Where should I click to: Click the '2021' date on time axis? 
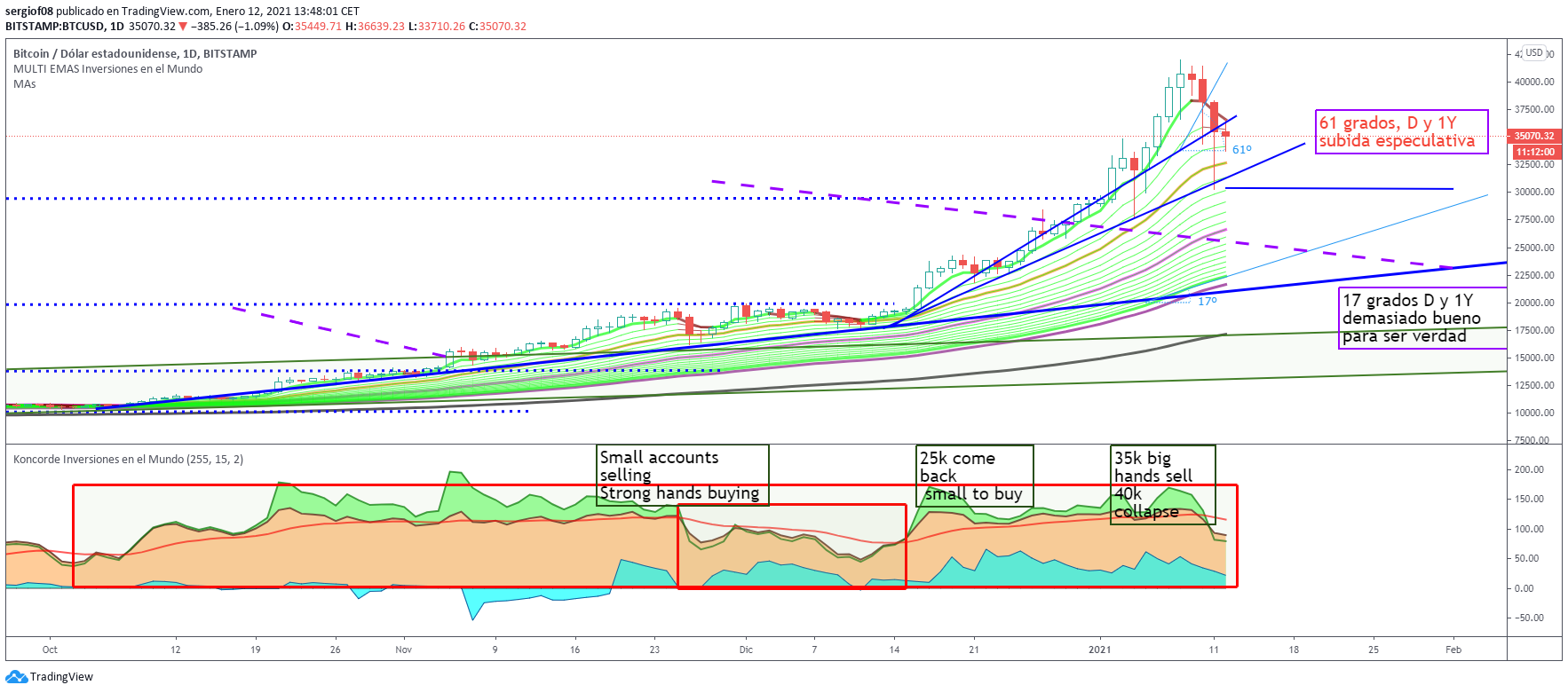tap(1100, 650)
